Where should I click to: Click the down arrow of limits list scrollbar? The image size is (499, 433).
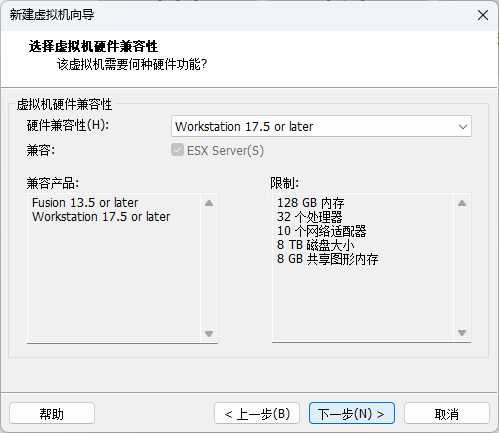point(462,333)
